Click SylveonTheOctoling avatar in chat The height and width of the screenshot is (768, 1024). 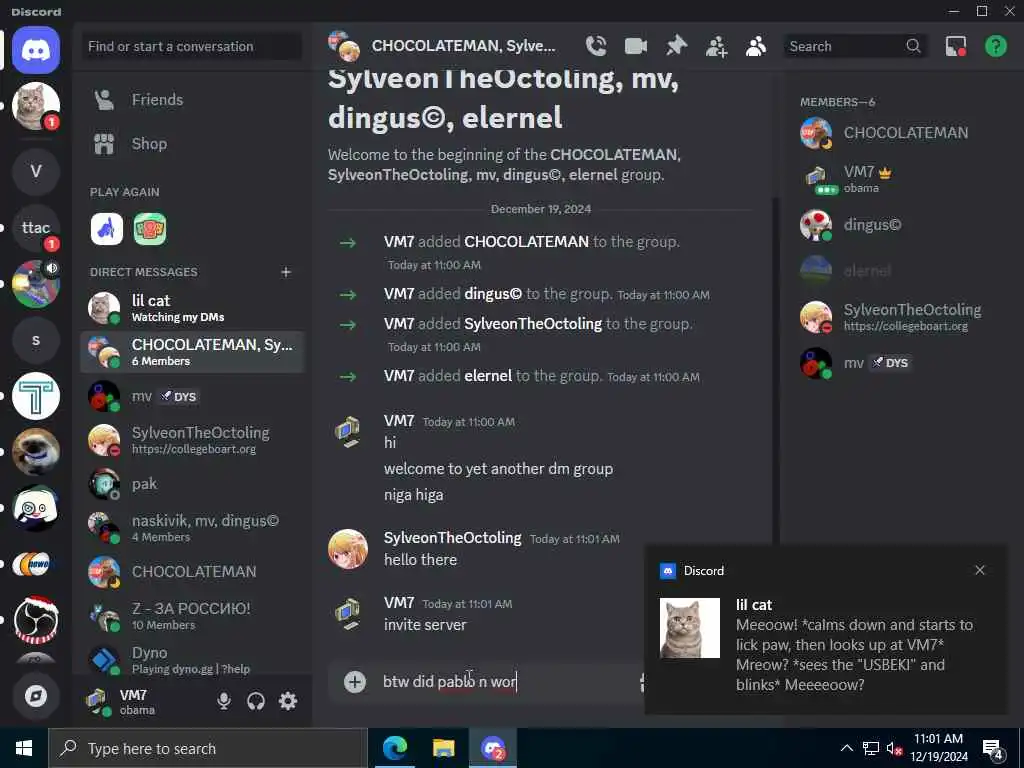tap(347, 549)
